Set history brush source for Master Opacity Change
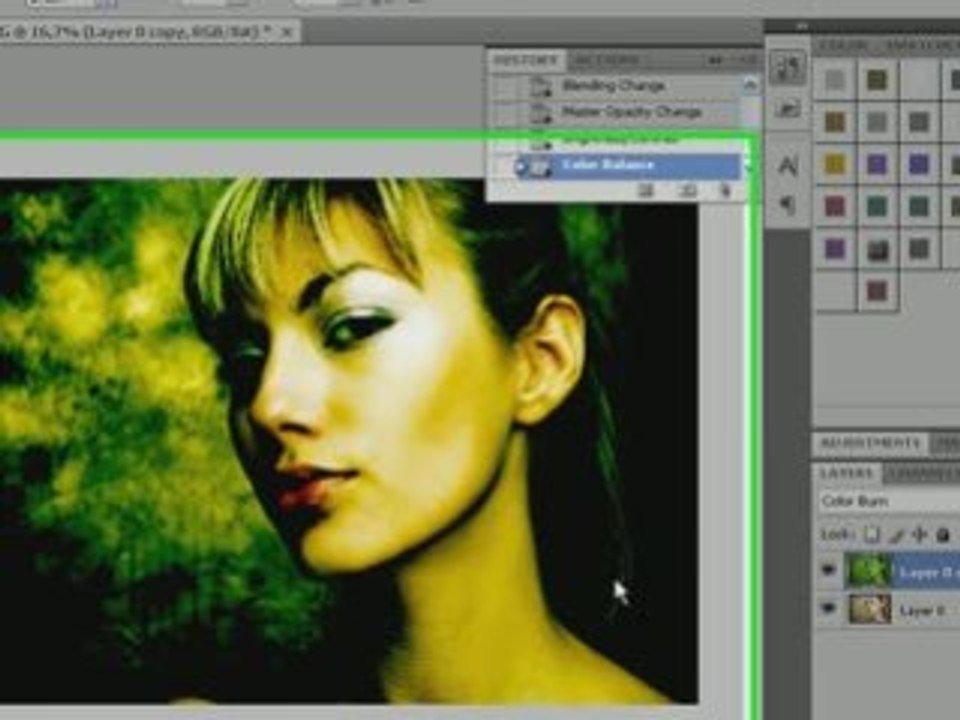 pos(506,113)
